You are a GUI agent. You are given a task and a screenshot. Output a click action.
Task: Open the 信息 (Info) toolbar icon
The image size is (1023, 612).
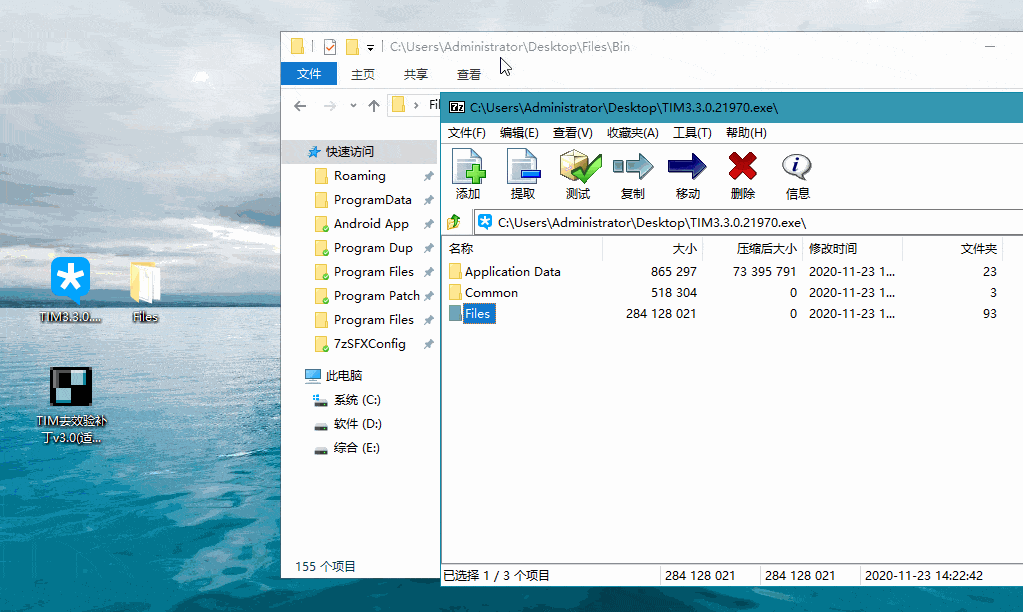click(797, 166)
